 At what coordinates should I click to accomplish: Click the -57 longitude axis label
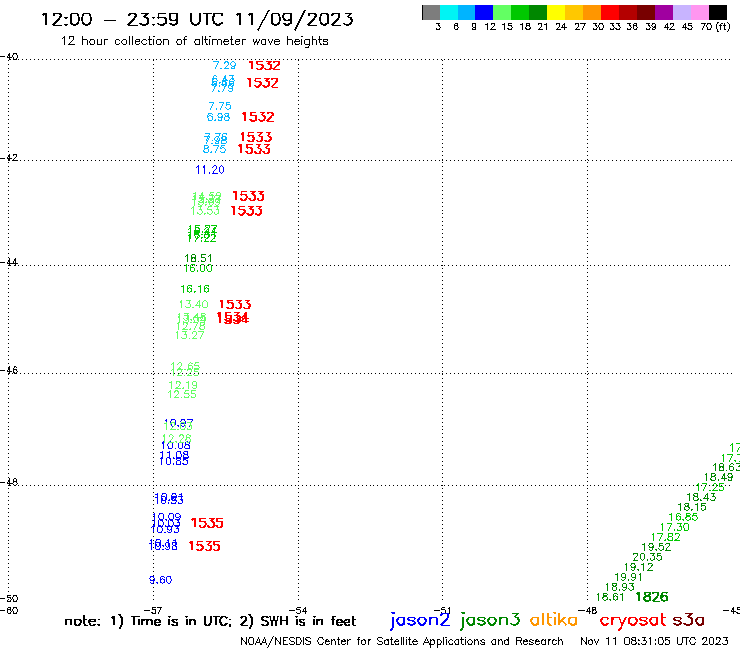[x=153, y=610]
